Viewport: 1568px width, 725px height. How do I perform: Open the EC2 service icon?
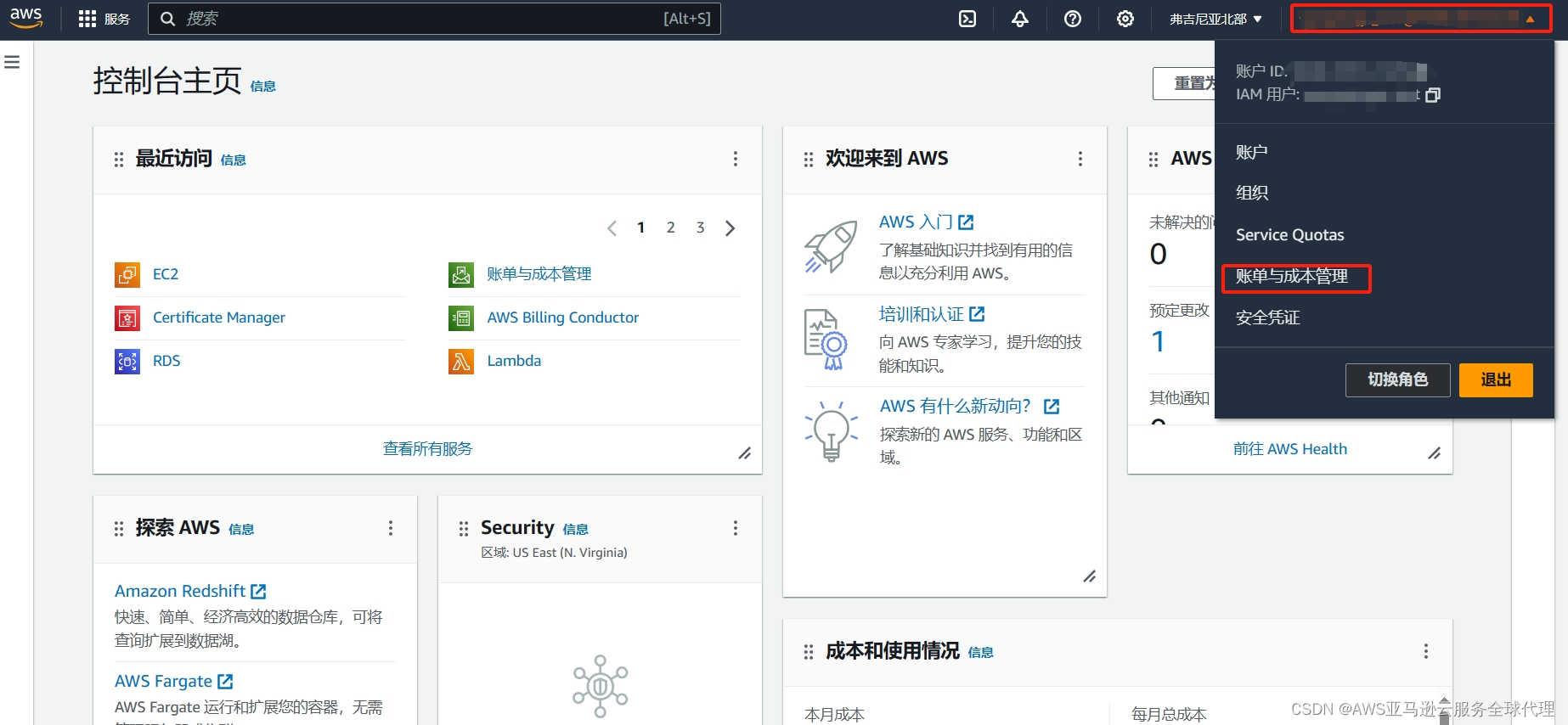(127, 274)
